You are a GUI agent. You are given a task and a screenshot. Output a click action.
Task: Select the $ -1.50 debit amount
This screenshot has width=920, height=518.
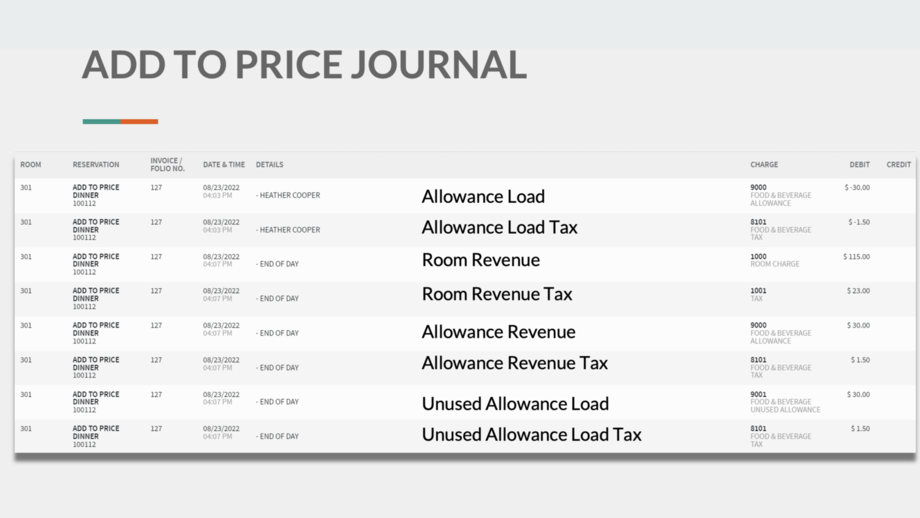click(859, 222)
